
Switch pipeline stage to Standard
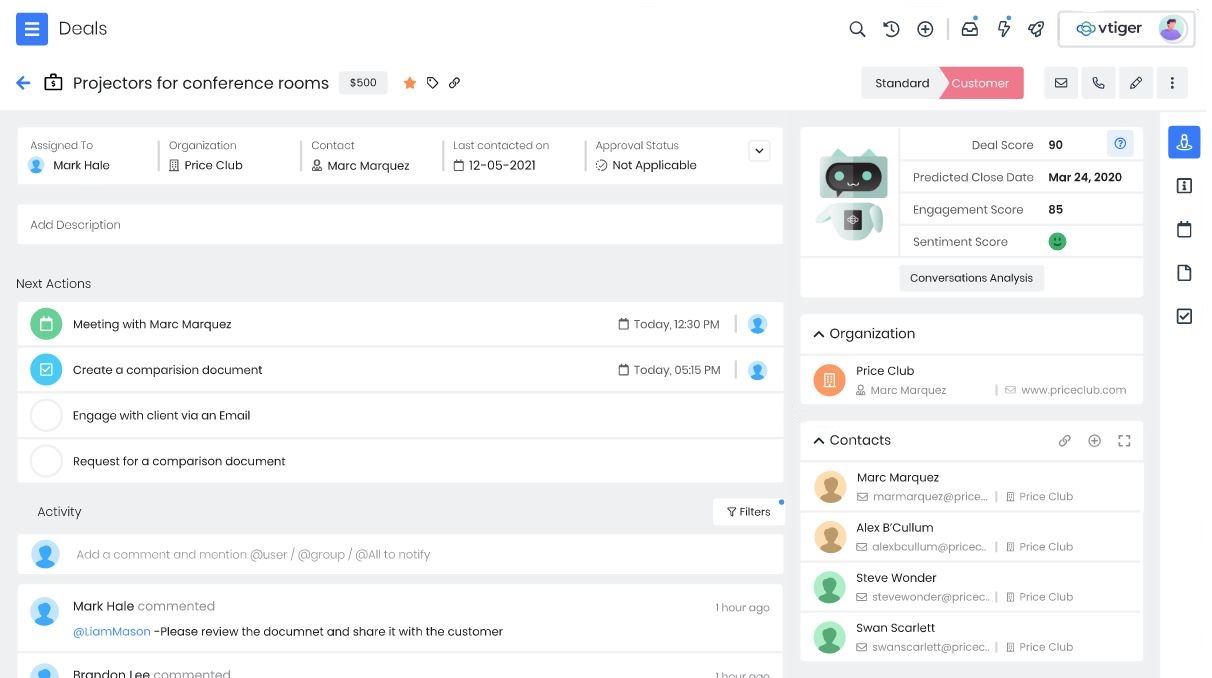[x=901, y=83]
